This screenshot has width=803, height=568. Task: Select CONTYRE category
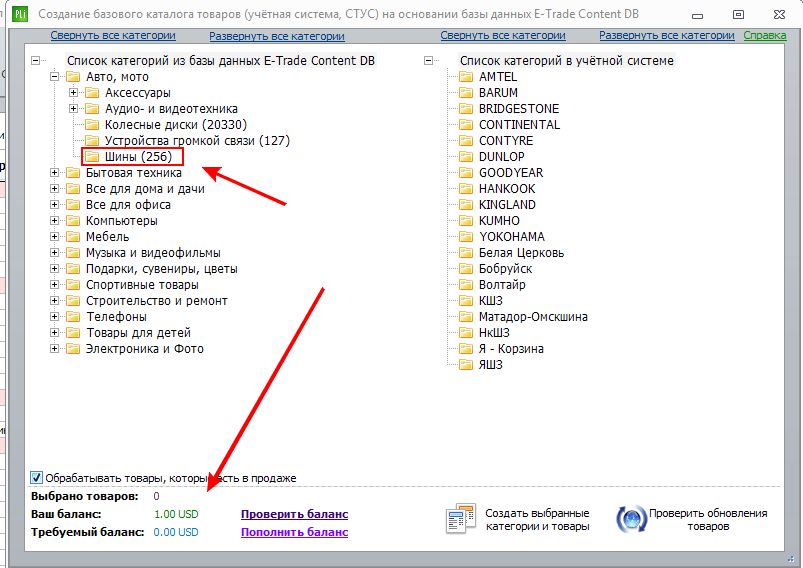506,140
